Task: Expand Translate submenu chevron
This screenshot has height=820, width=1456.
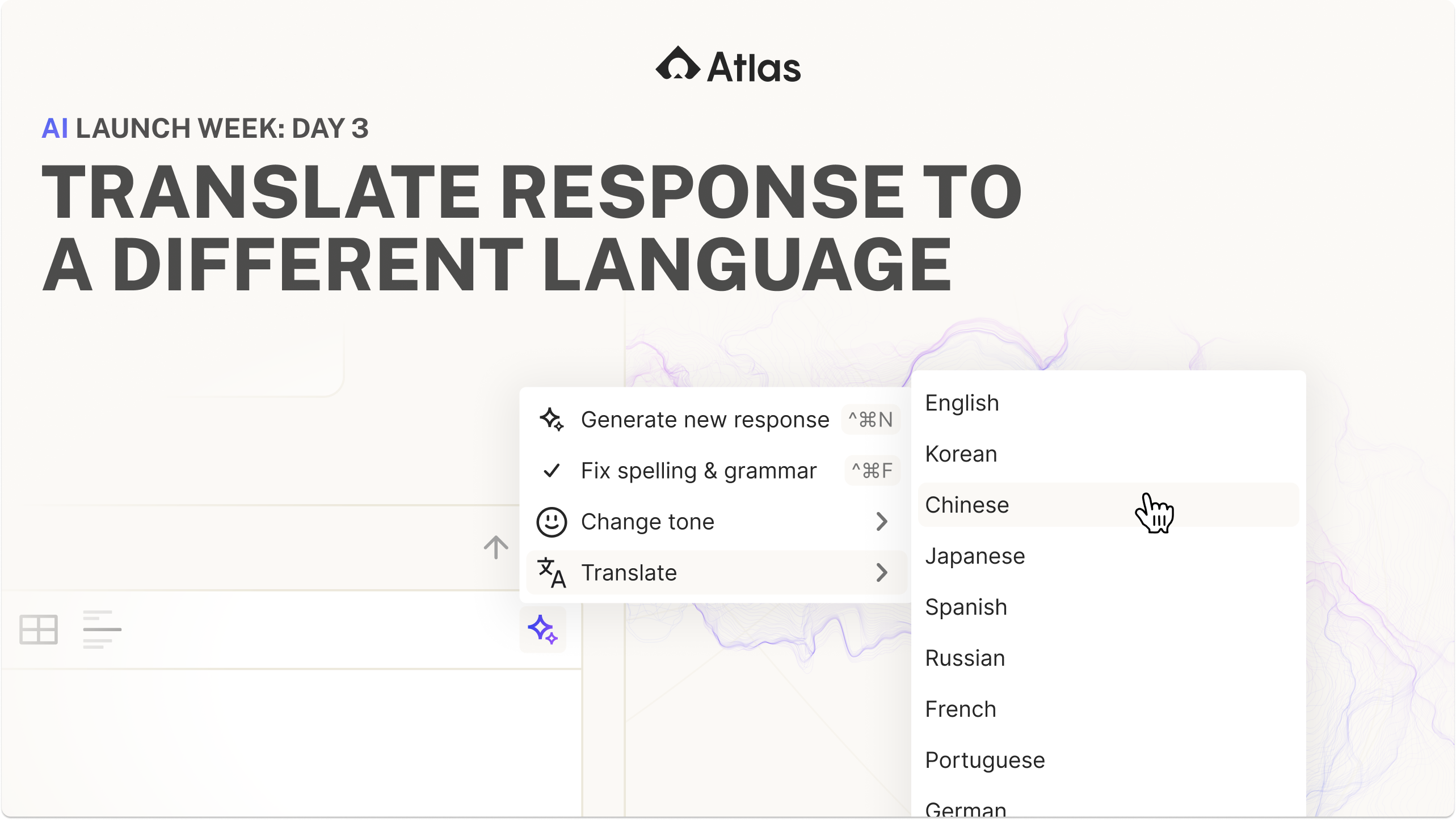Action: [x=881, y=573]
